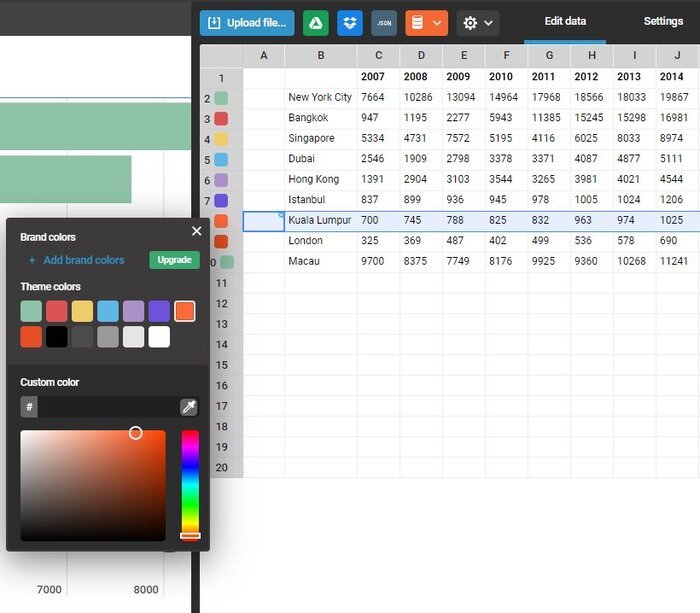Switch to the Settings tab
The height and width of the screenshot is (613, 700).
663,21
